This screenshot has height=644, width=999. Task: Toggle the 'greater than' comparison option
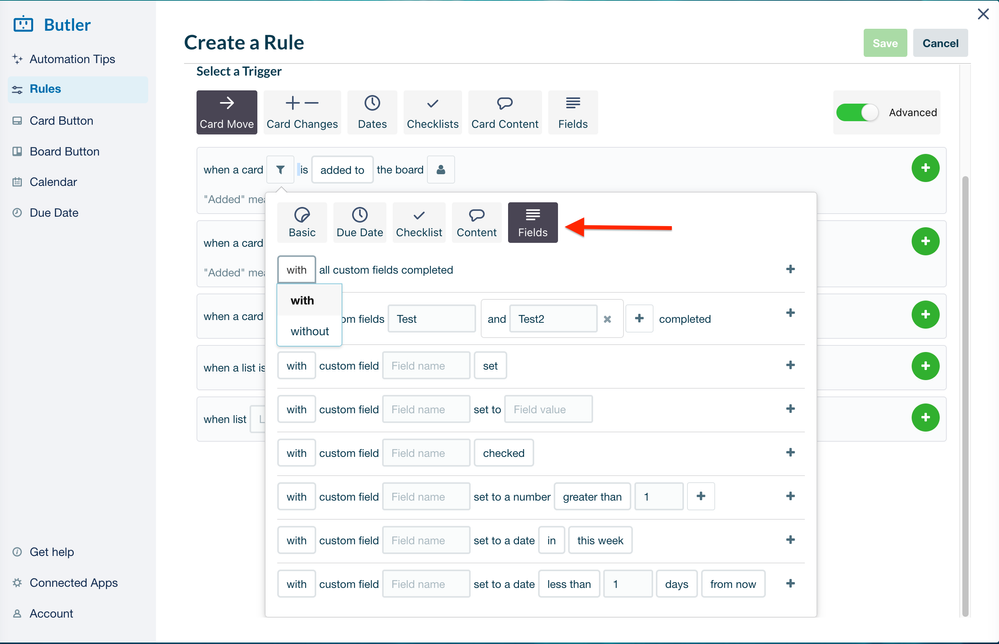(x=593, y=497)
